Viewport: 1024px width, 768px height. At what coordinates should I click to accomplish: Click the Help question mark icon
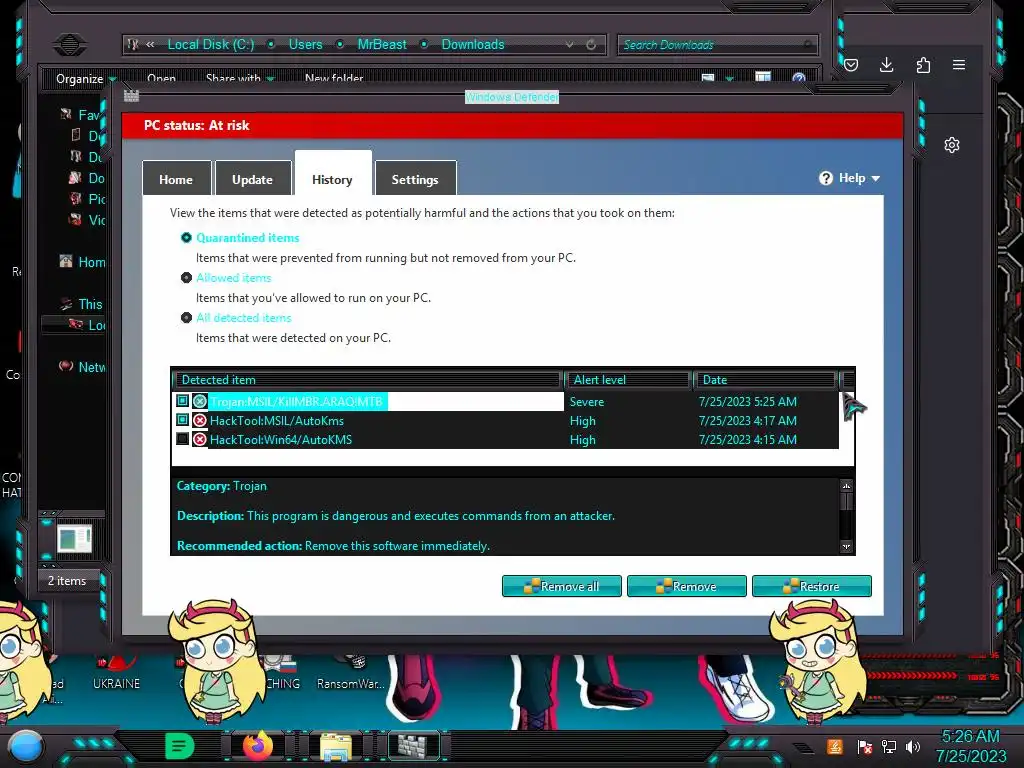pyautogui.click(x=826, y=178)
